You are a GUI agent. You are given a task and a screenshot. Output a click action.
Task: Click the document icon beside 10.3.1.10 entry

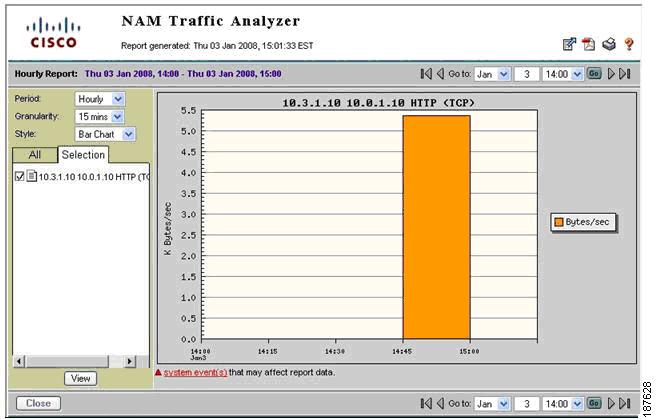(31, 175)
